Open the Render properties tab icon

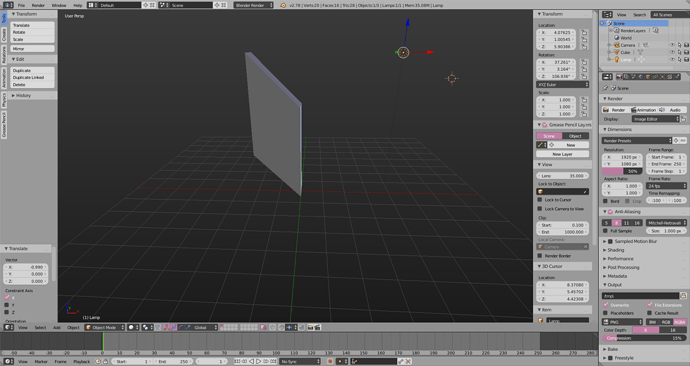pos(619,77)
